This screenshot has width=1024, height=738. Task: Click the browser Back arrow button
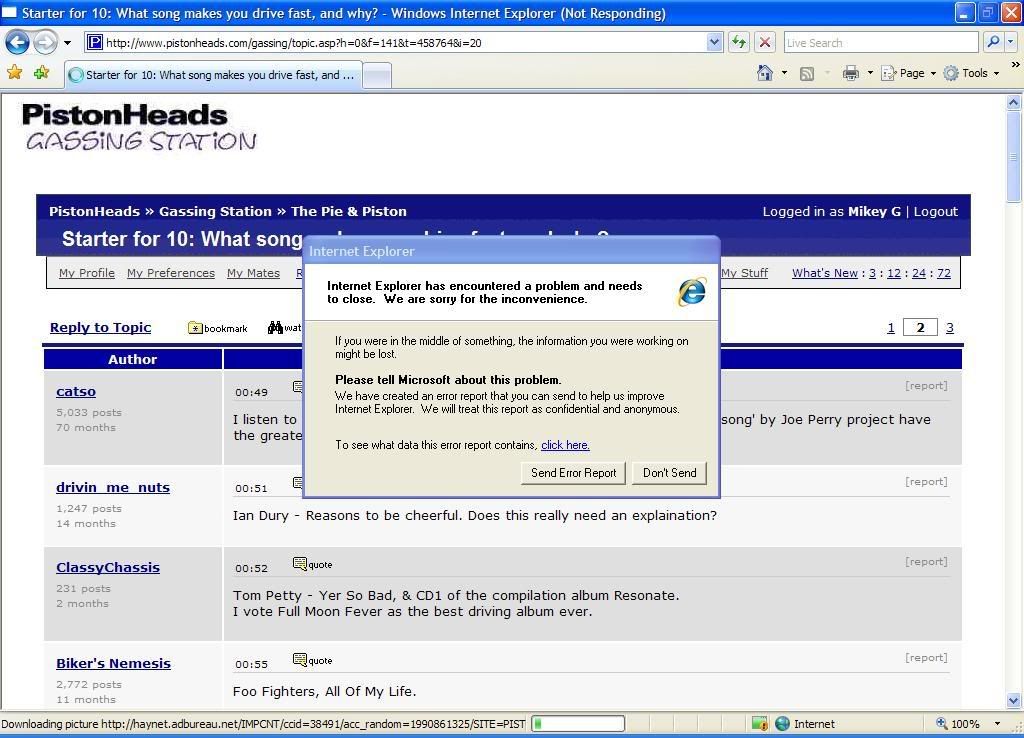tap(18, 43)
